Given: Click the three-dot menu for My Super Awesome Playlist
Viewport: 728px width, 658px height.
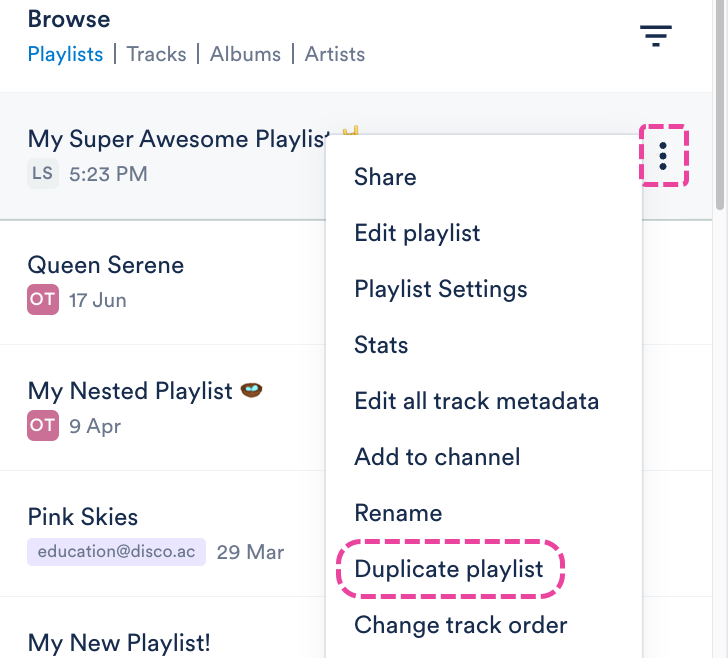Looking at the screenshot, I should [x=663, y=156].
